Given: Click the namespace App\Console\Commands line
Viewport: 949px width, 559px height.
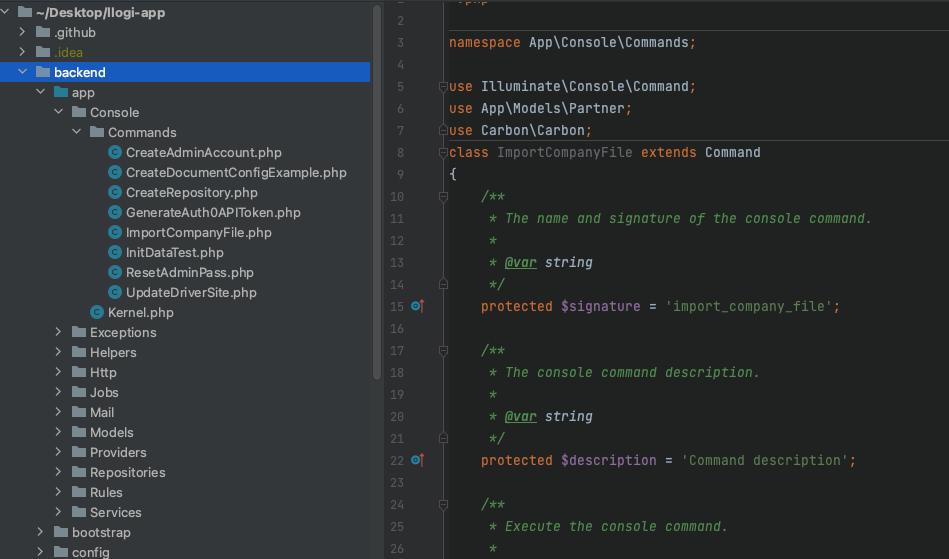Looking at the screenshot, I should (572, 42).
